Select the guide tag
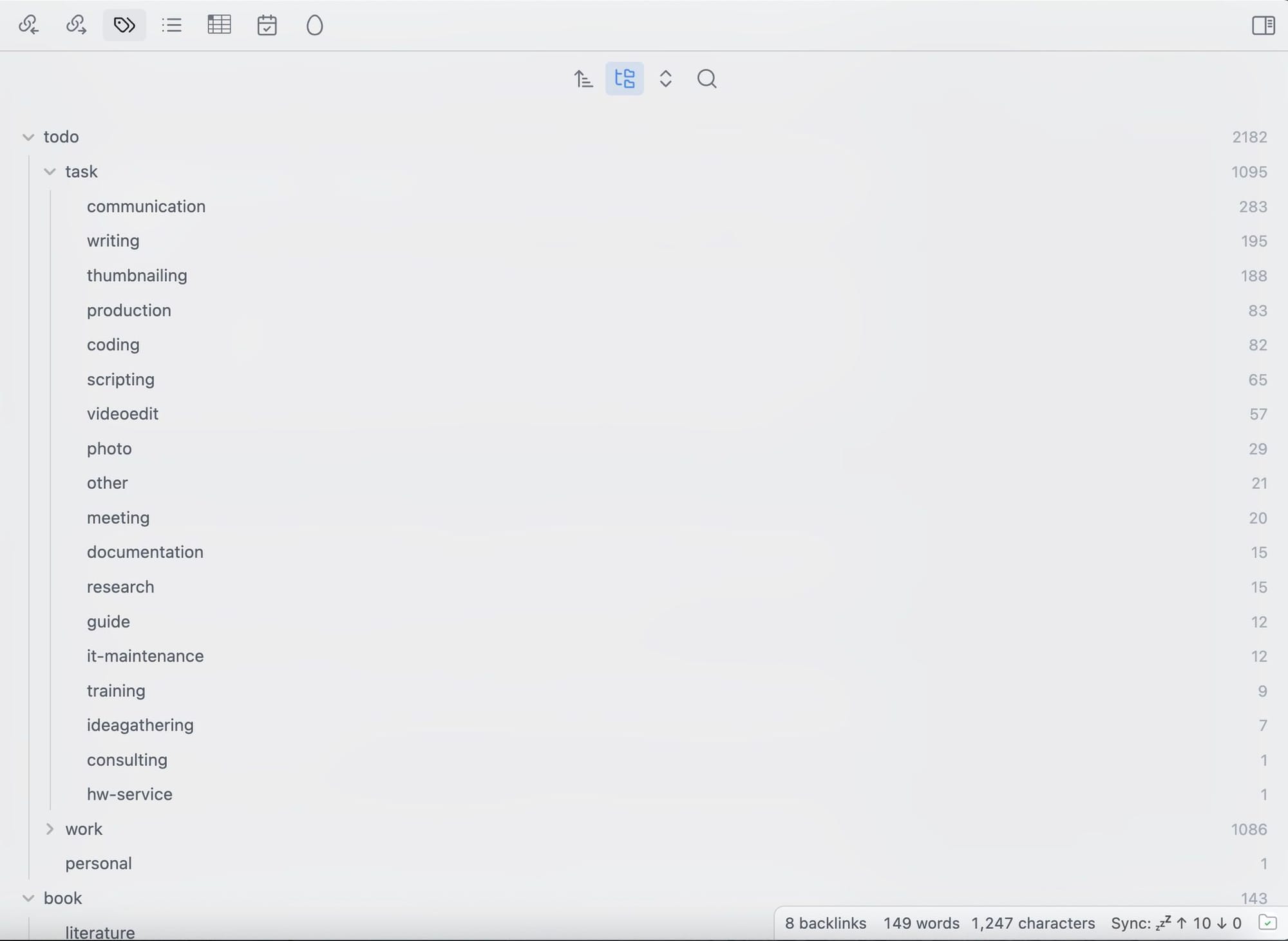Viewport: 1288px width, 941px height. pyautogui.click(x=108, y=622)
